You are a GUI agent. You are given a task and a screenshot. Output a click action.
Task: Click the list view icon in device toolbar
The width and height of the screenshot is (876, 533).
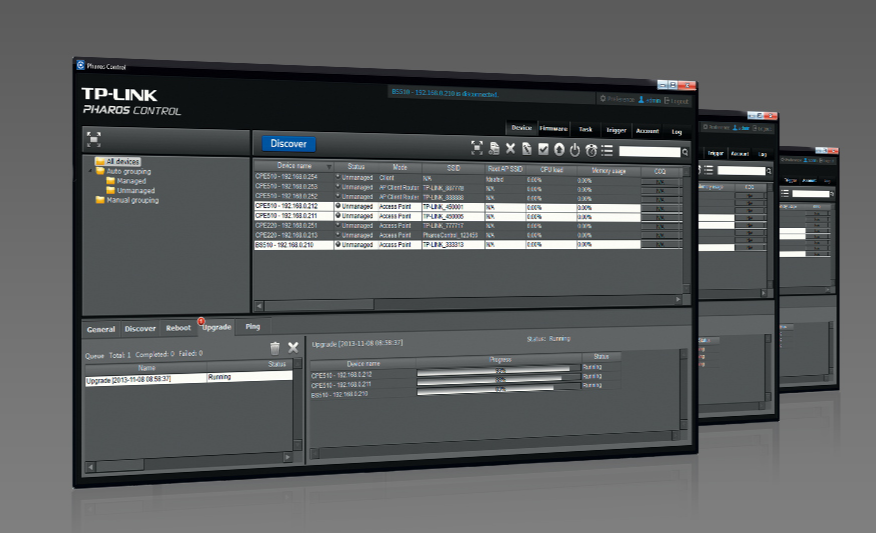pos(607,150)
